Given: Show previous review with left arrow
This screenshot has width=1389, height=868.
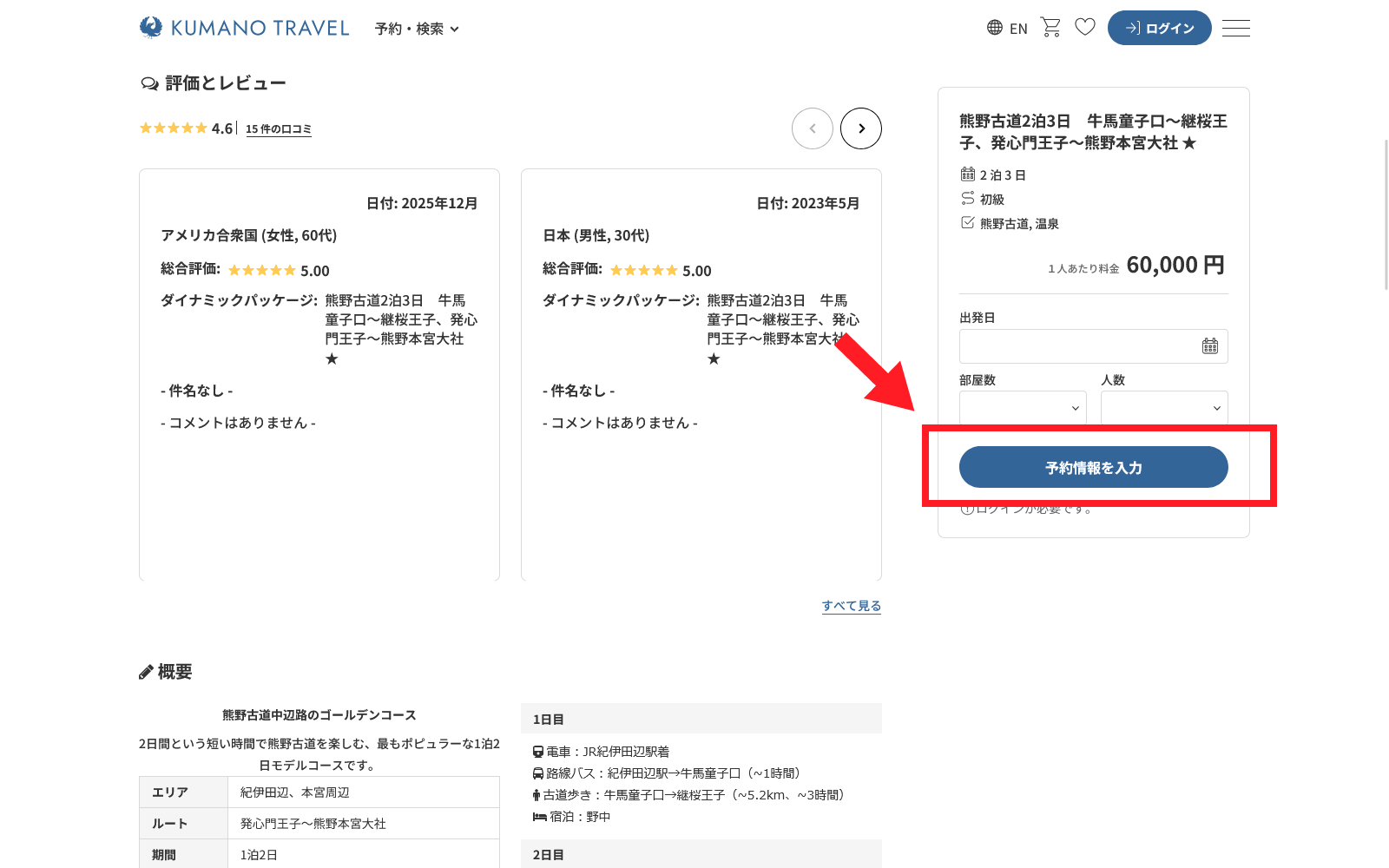Looking at the screenshot, I should (x=812, y=128).
